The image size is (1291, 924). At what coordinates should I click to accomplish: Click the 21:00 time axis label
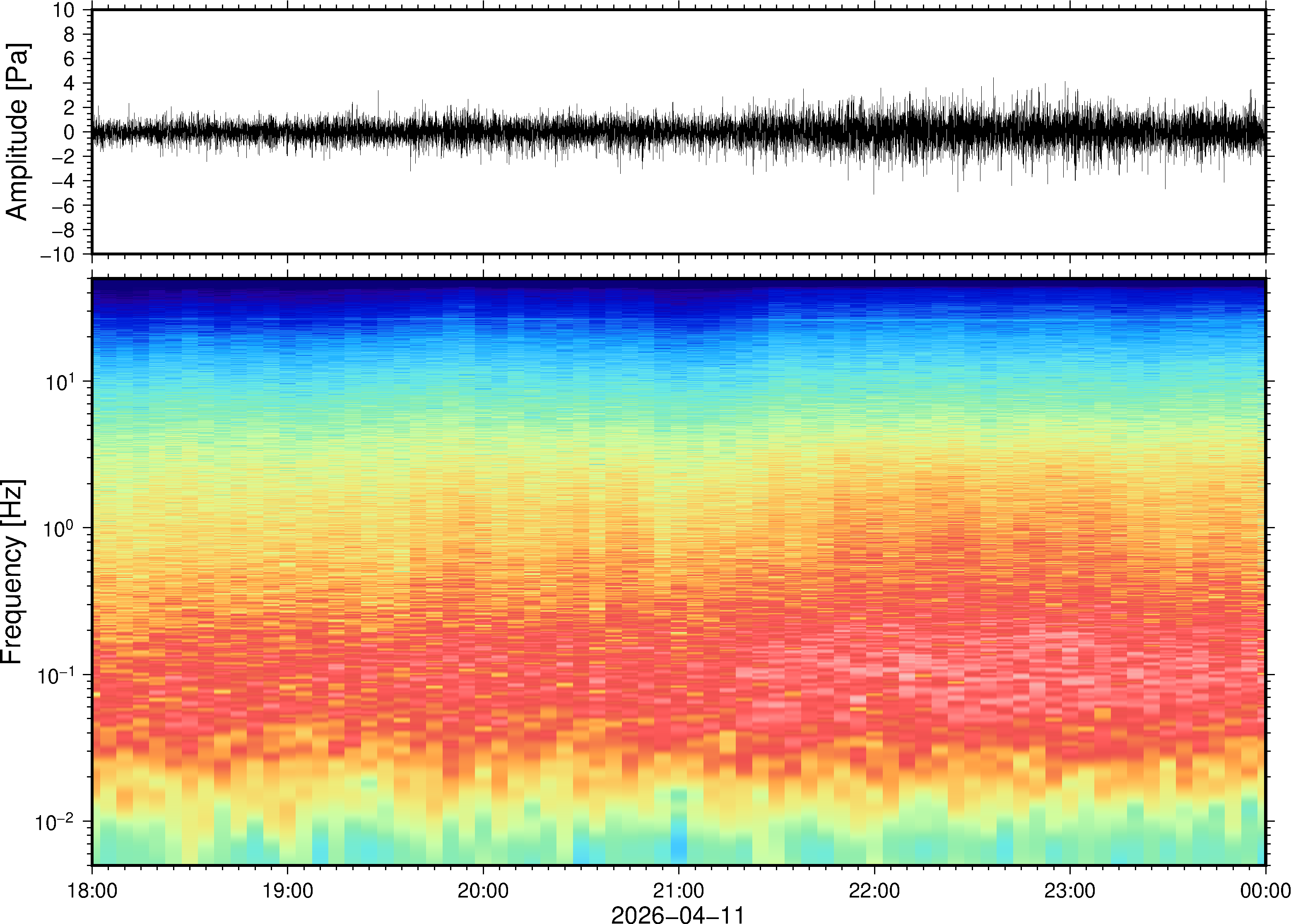coord(678,890)
